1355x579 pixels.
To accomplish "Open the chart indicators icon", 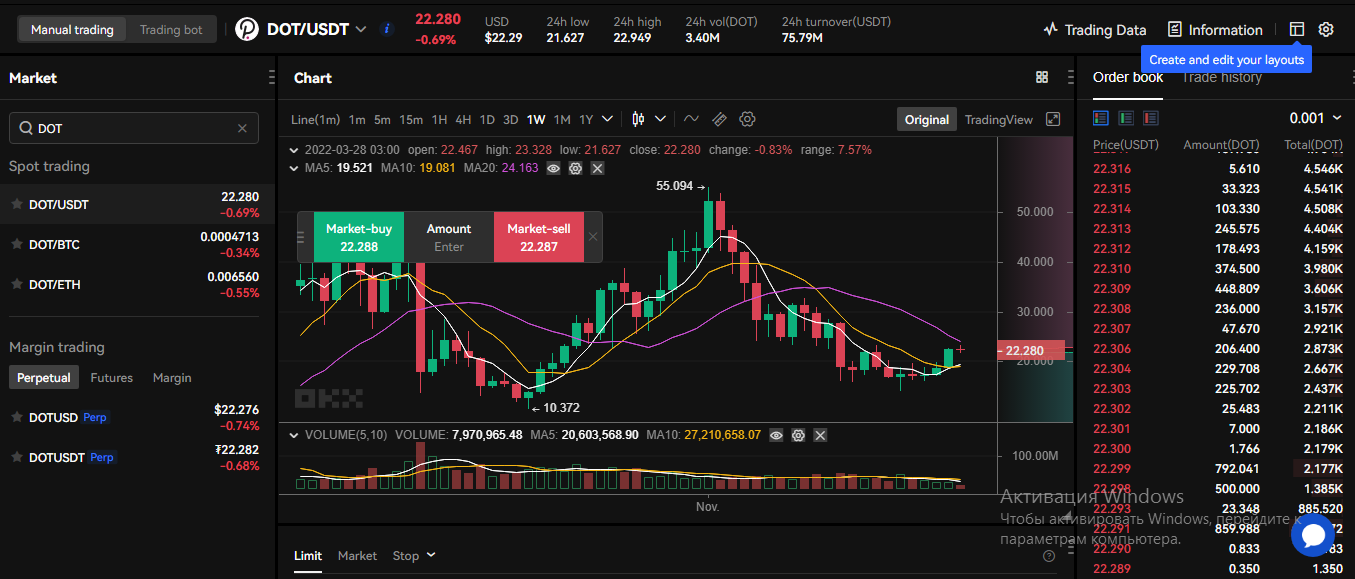I will tap(691, 119).
